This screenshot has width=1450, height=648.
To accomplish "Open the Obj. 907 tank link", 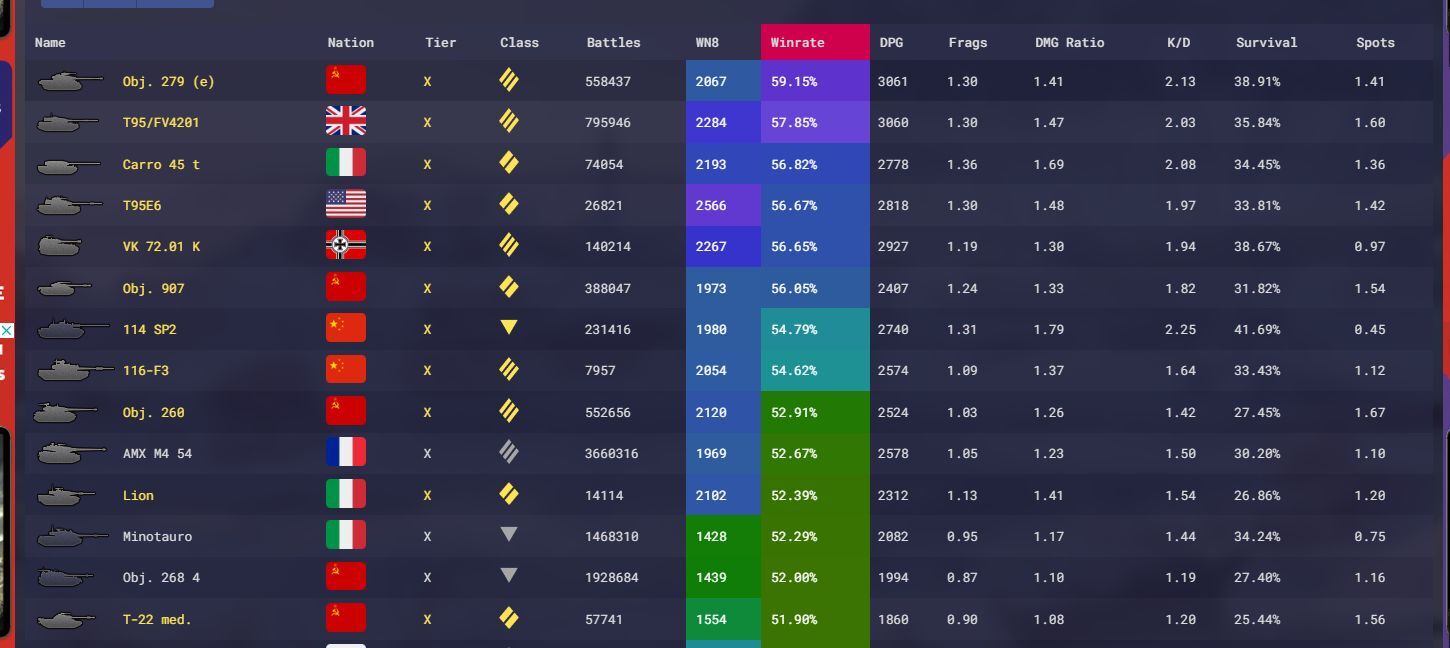I will pos(153,288).
